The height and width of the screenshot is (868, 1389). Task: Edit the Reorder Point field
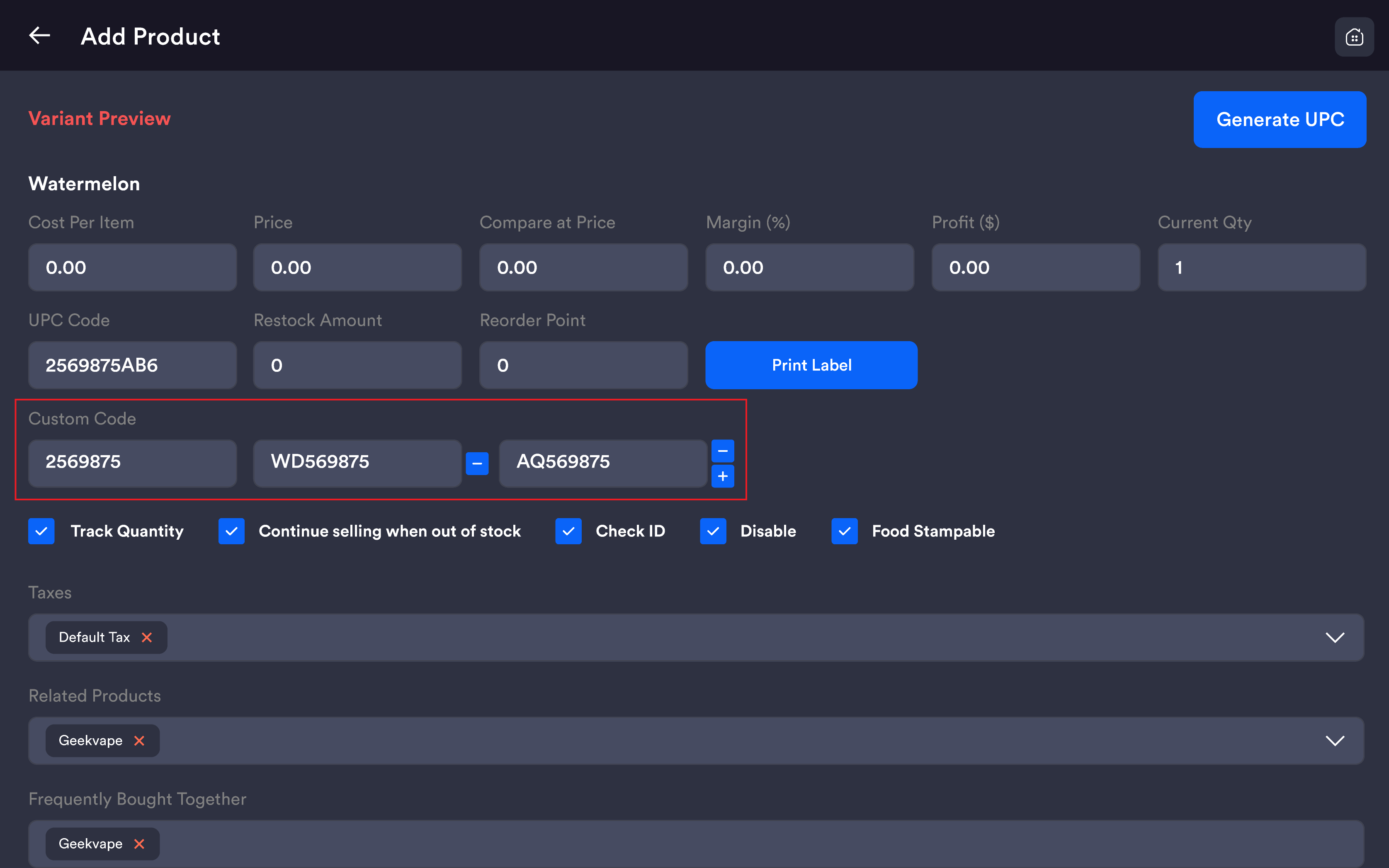(584, 365)
